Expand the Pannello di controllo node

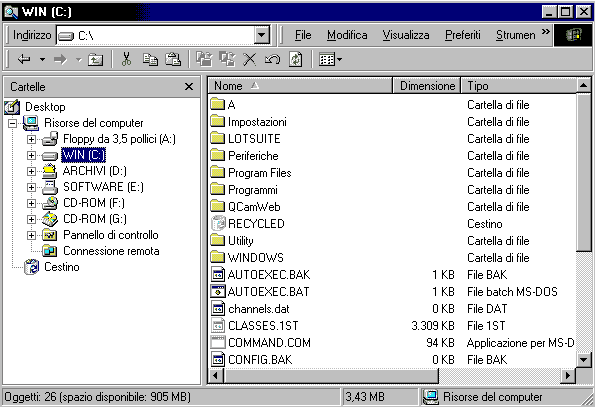[31, 236]
